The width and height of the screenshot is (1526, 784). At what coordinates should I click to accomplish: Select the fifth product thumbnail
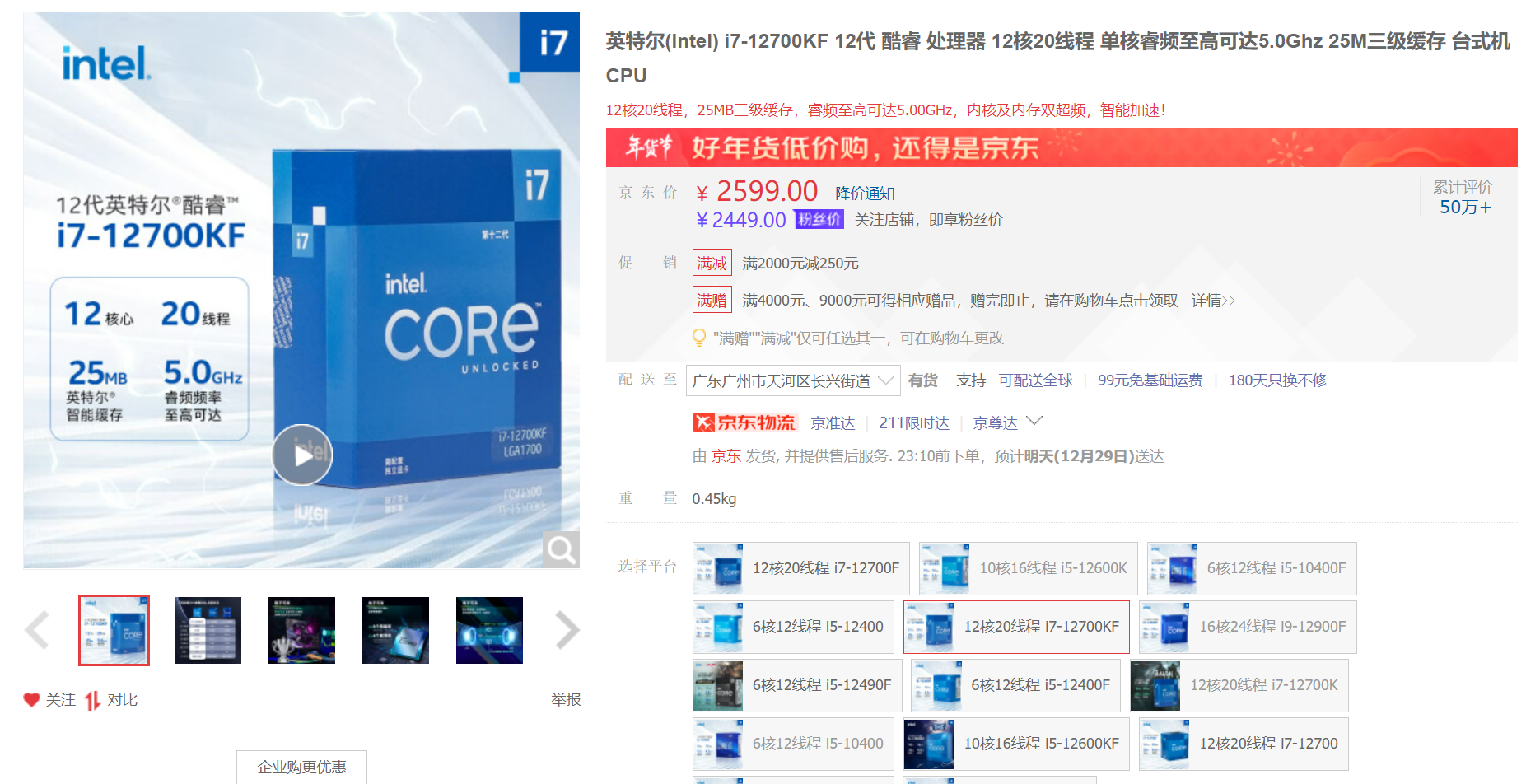(489, 630)
